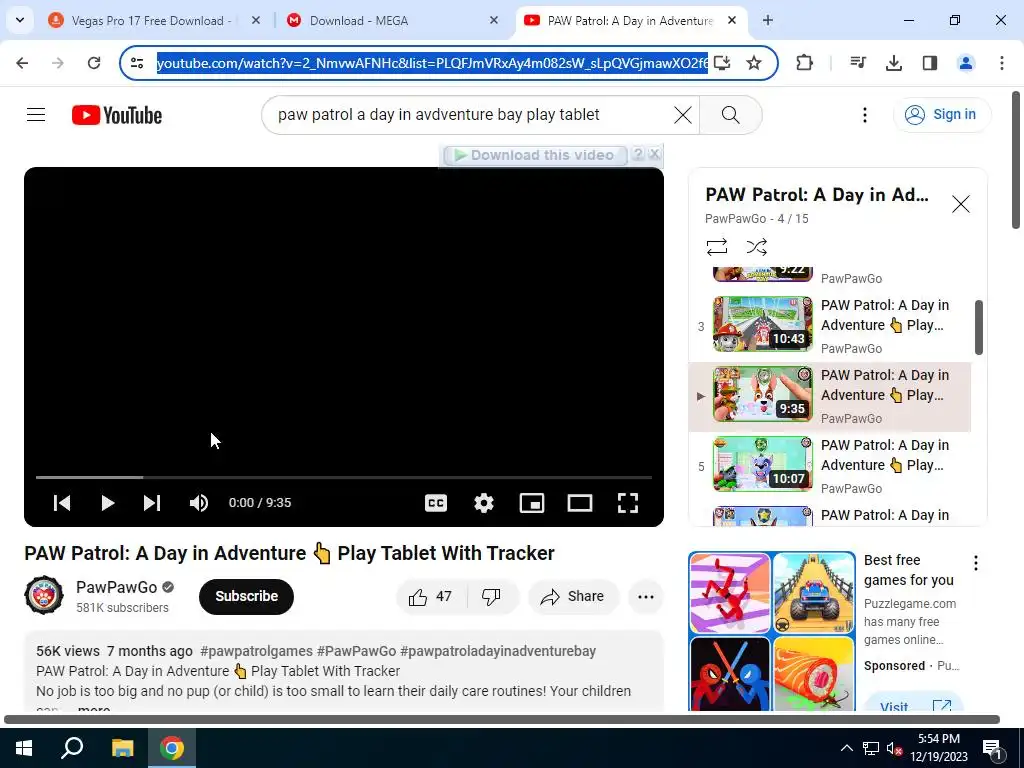The width and height of the screenshot is (1024, 768).
Task: Open File Explorer from taskbar
Action: [122, 748]
